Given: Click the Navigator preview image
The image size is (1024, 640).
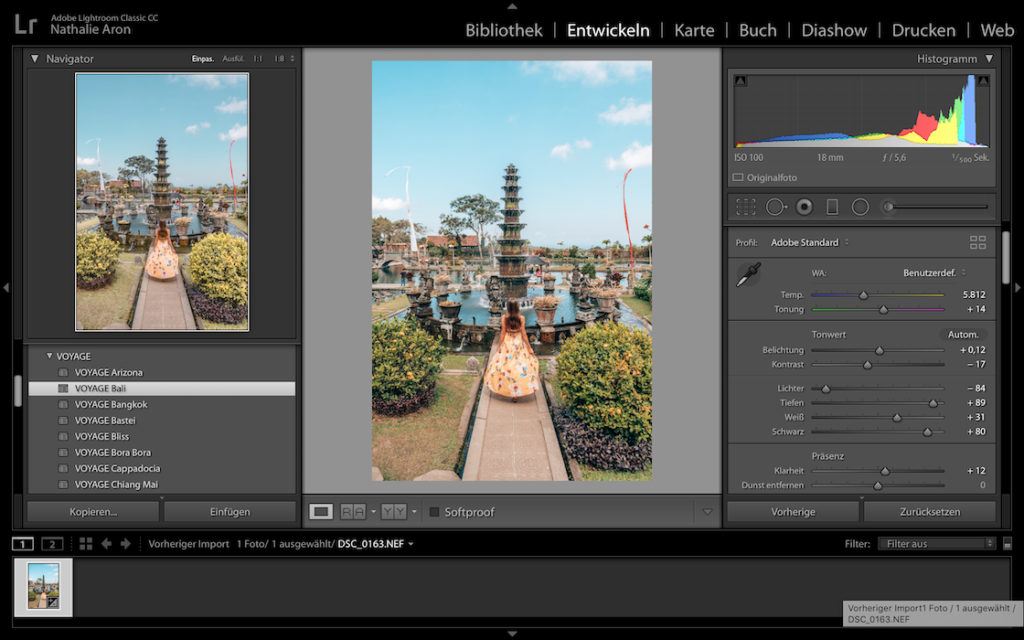Looking at the screenshot, I should [x=162, y=202].
